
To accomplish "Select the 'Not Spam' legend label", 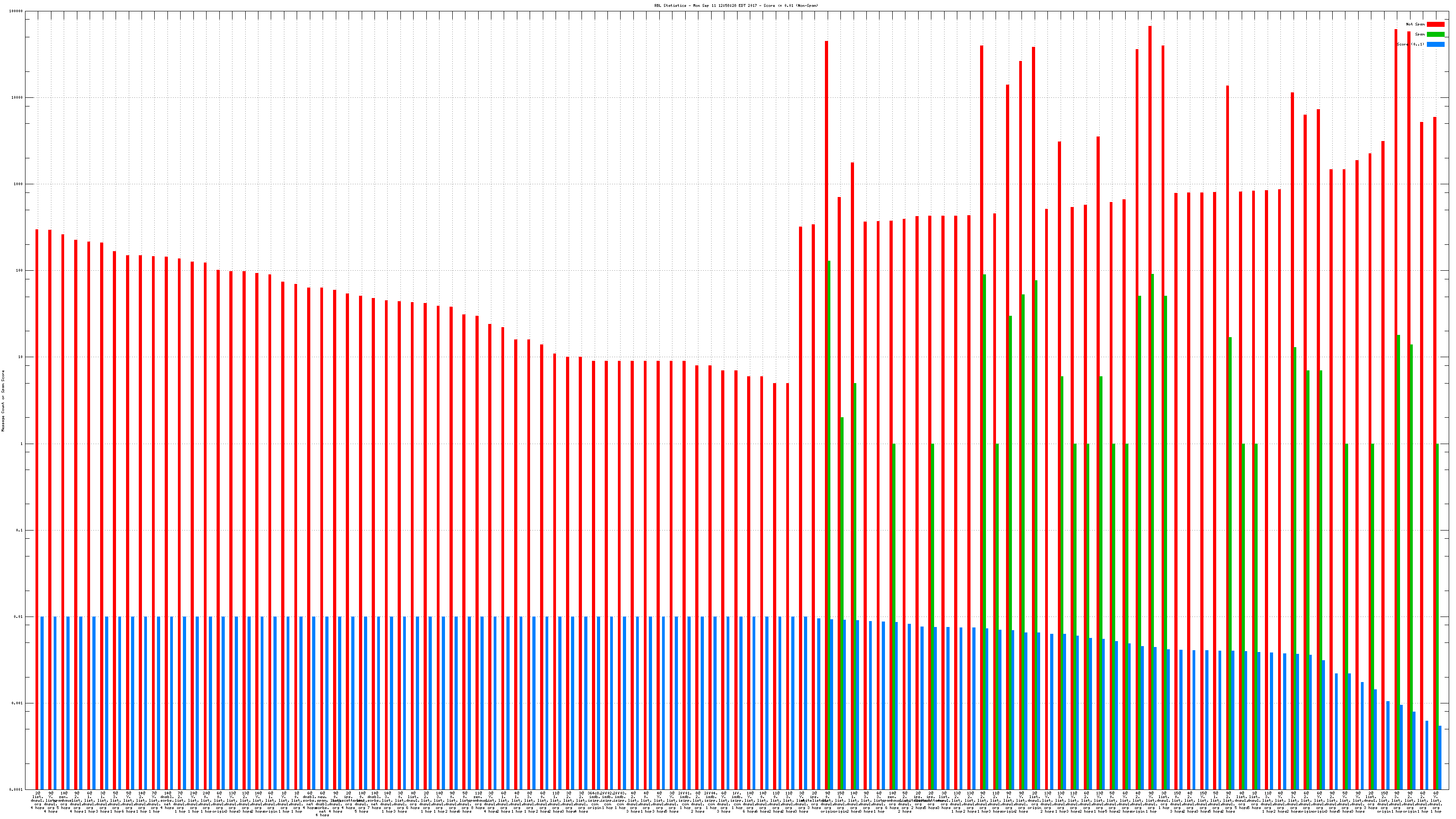I will tap(1416, 24).
